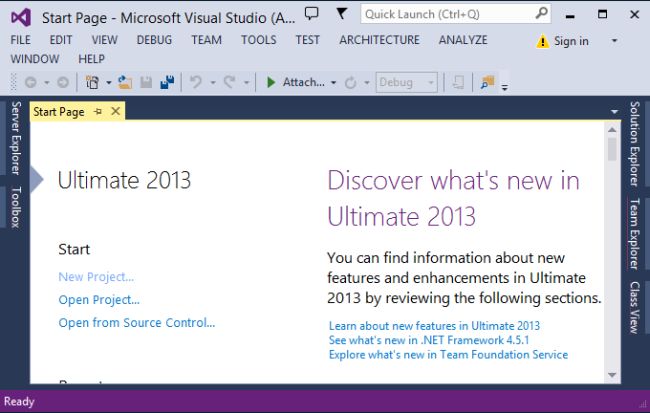Click the Navigate Forward toolbar icon
This screenshot has height=413, width=650.
coord(63,83)
